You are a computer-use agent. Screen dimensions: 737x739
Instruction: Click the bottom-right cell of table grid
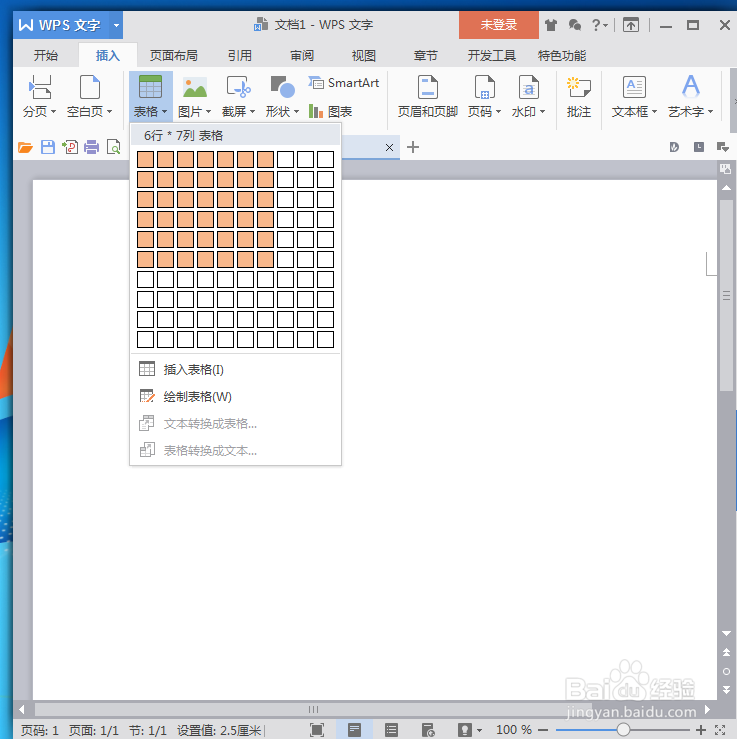pos(326,340)
